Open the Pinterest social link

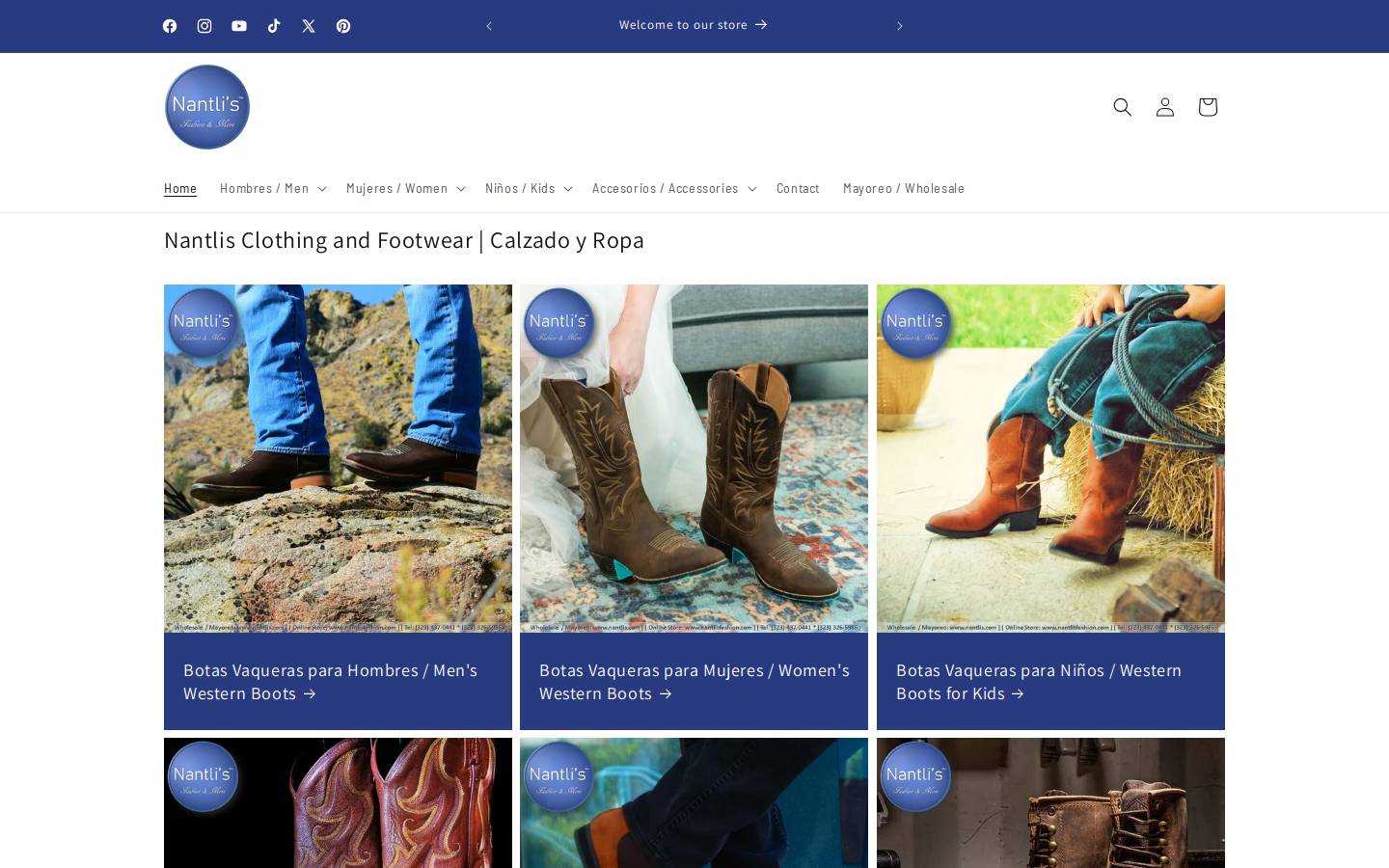pyautogui.click(x=343, y=26)
